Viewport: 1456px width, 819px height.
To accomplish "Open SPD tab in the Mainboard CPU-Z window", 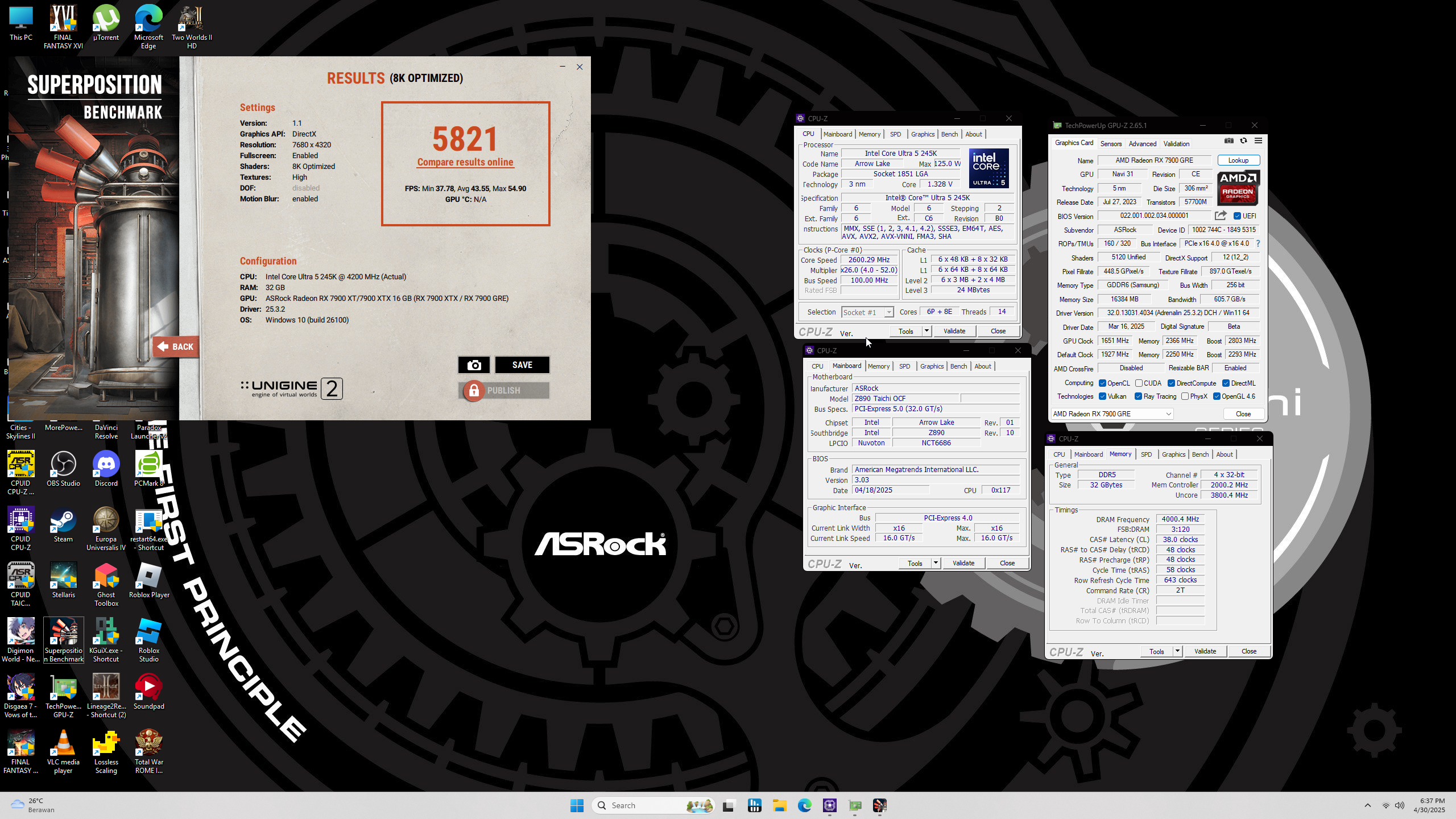I will [904, 366].
